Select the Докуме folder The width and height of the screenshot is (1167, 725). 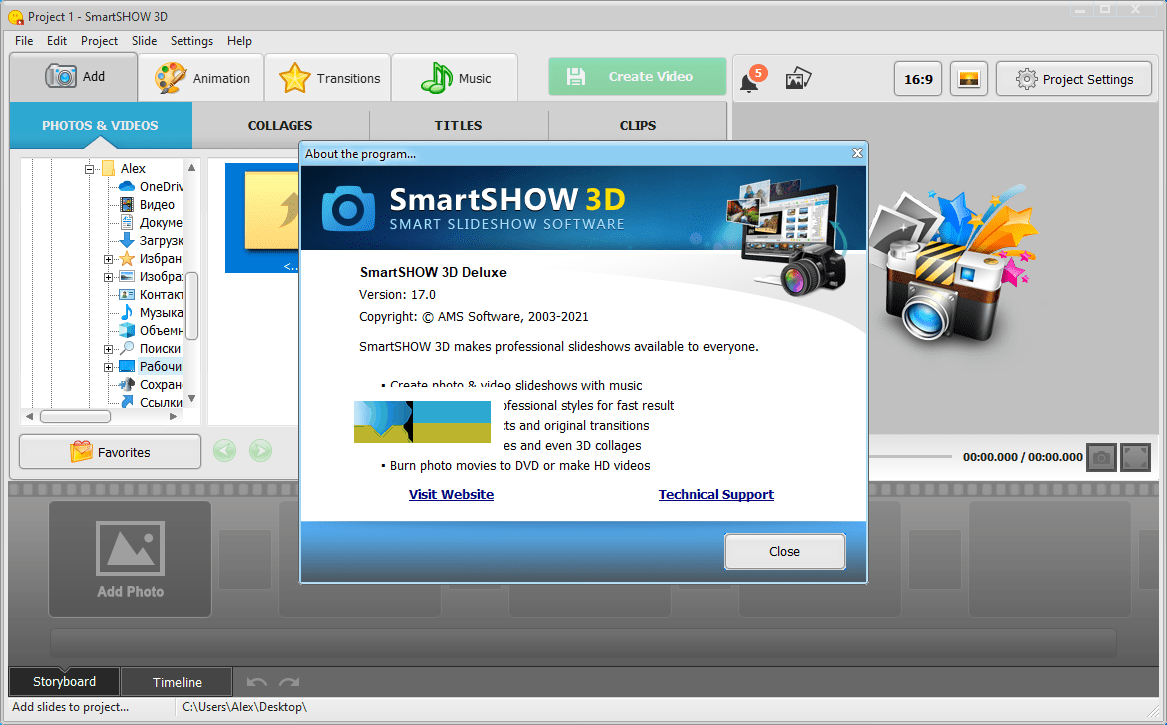pos(151,223)
